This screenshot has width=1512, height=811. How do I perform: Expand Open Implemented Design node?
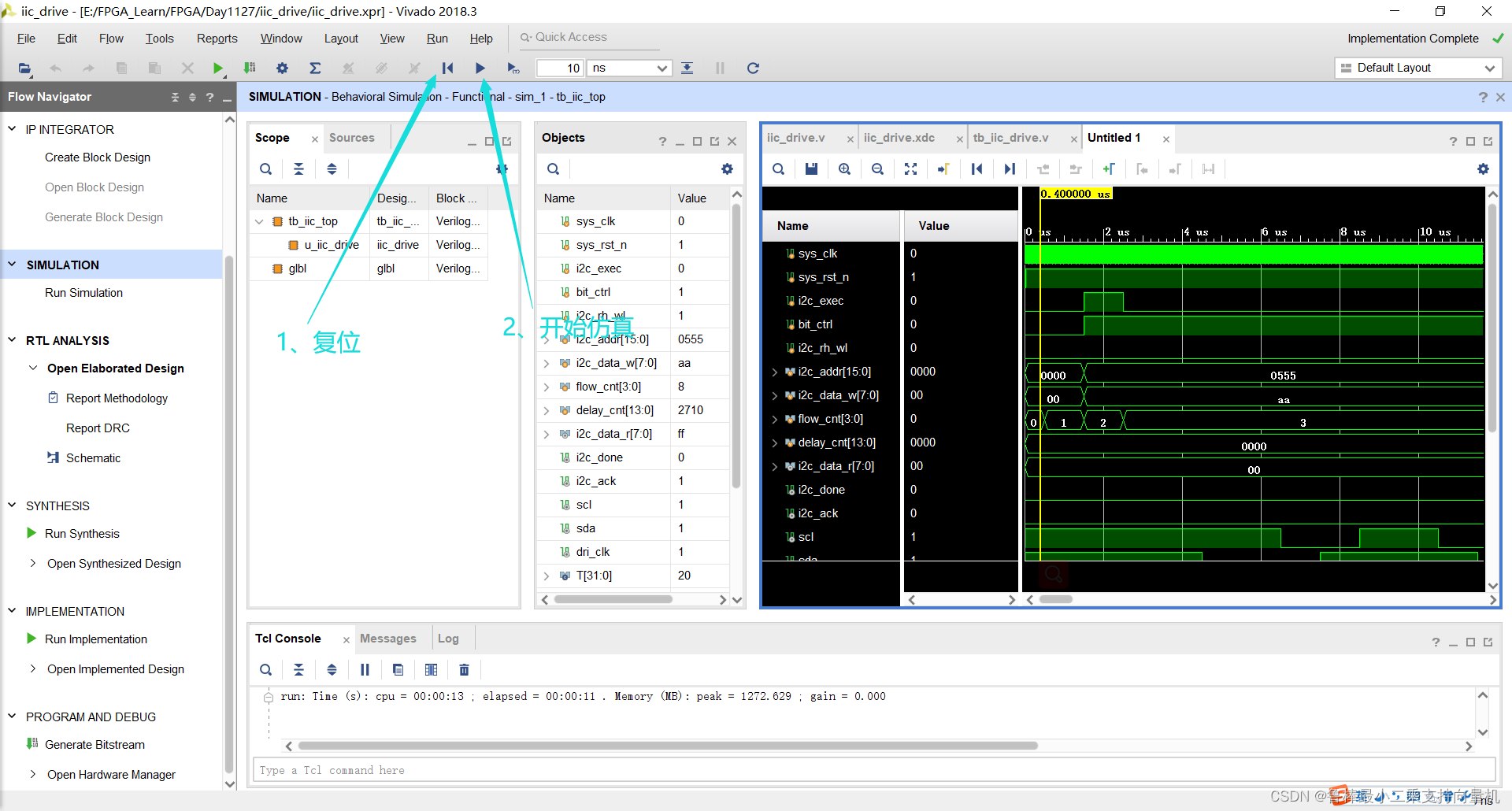pyautogui.click(x=33, y=668)
